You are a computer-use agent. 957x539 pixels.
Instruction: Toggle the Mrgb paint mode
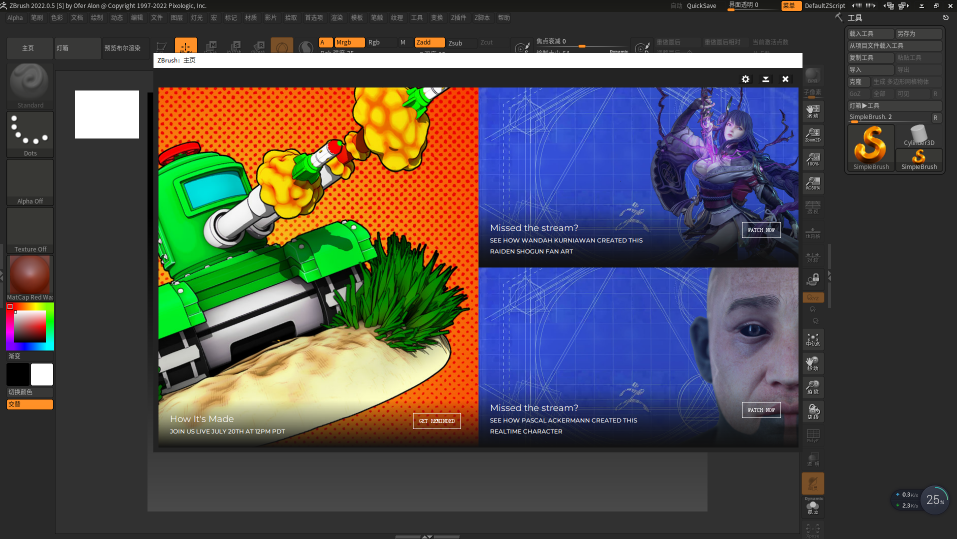[348, 43]
